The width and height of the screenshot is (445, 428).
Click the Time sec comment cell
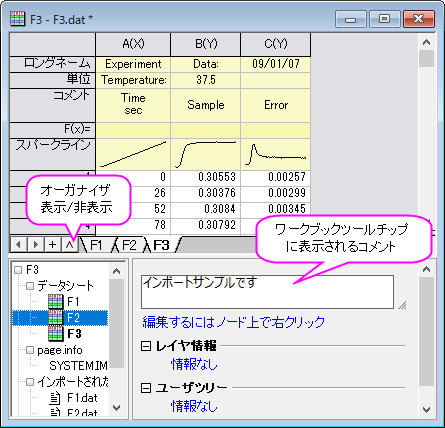click(133, 105)
